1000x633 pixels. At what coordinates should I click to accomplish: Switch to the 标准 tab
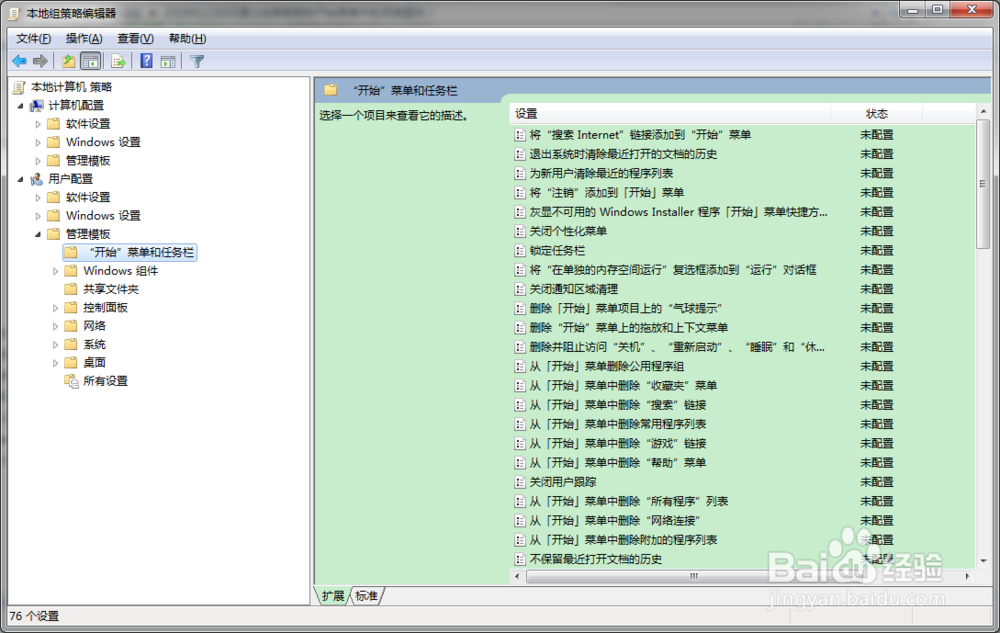tap(367, 596)
